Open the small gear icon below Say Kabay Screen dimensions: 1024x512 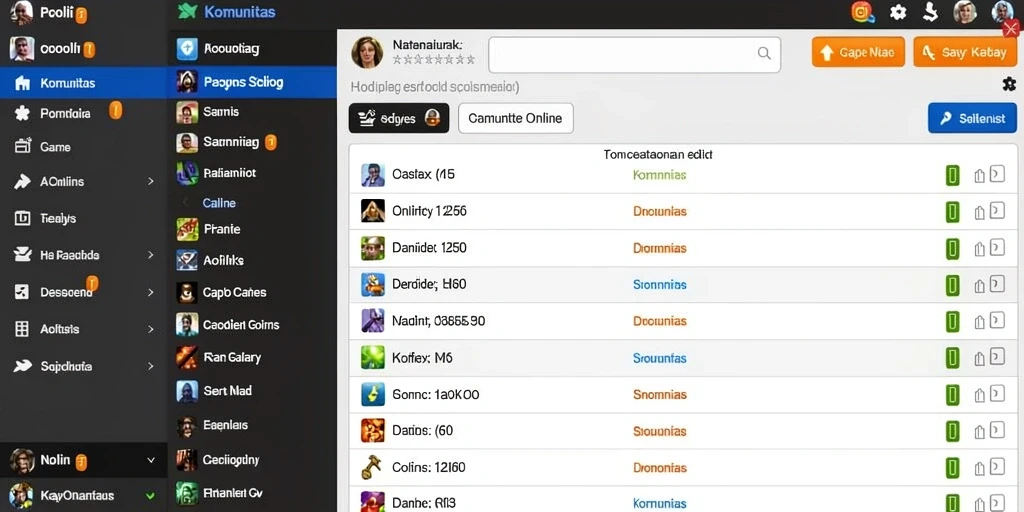coord(1008,84)
